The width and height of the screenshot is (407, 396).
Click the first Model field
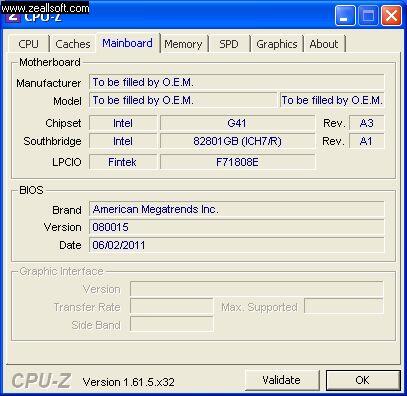183,100
